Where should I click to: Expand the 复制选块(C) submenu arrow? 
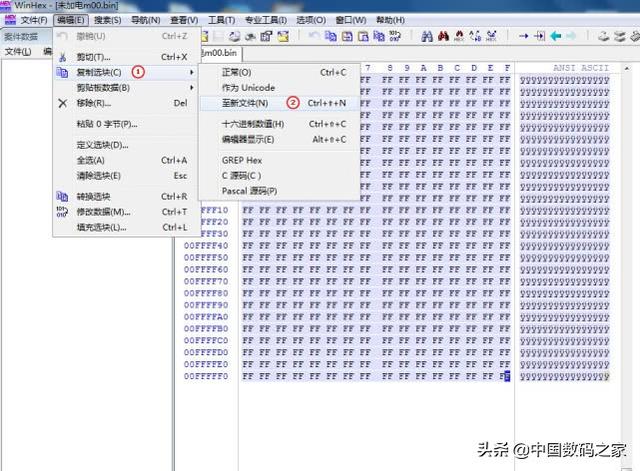click(x=191, y=72)
